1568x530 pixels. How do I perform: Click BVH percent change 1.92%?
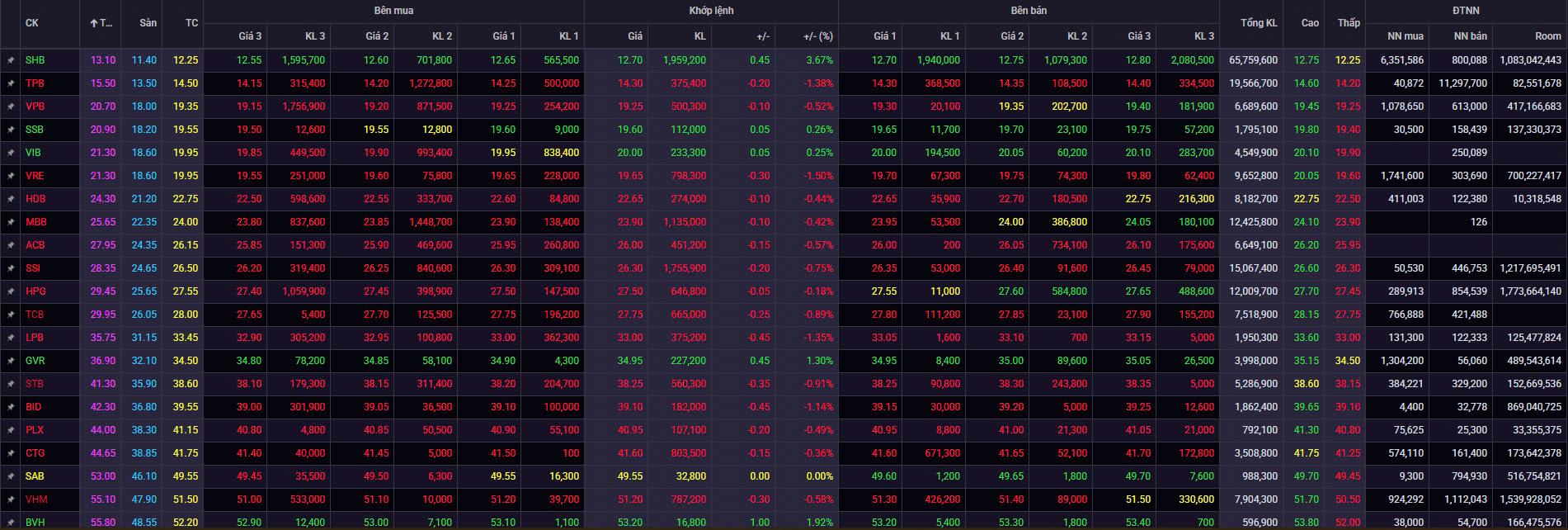click(819, 523)
